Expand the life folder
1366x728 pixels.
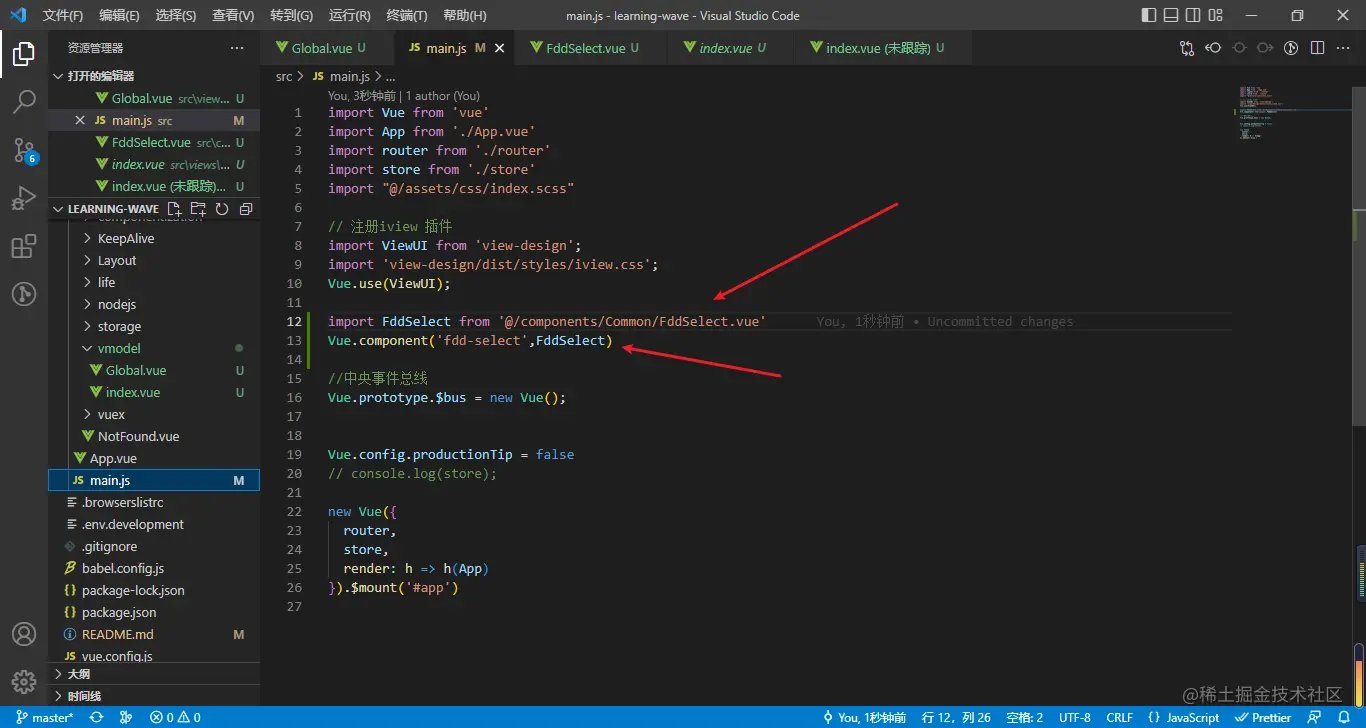point(154,282)
